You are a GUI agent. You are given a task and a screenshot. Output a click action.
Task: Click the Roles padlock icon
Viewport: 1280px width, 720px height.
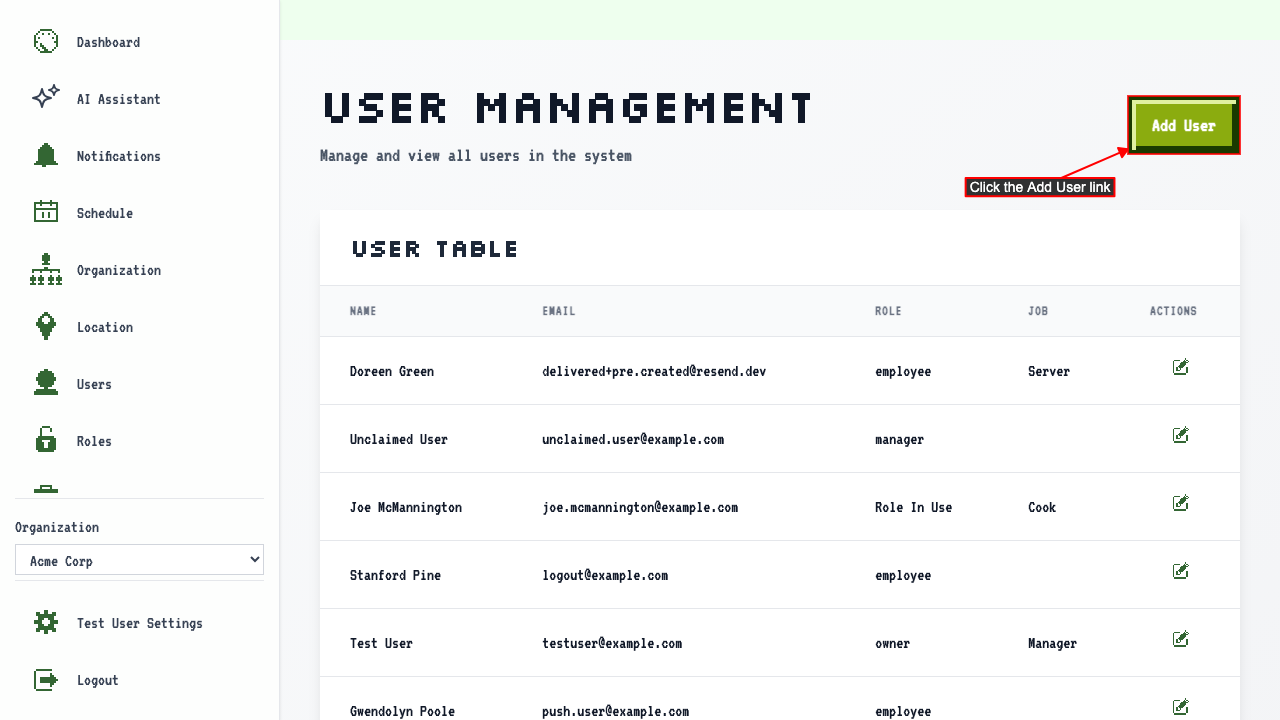point(46,441)
